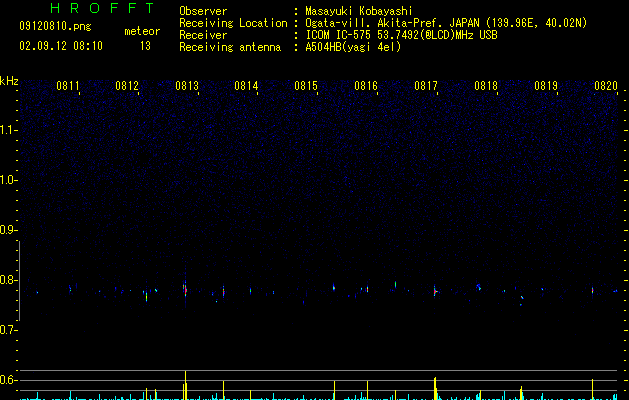Click the 1.0 frequency axis label
The height and width of the screenshot is (400, 629).
pyautogui.click(x=8, y=180)
